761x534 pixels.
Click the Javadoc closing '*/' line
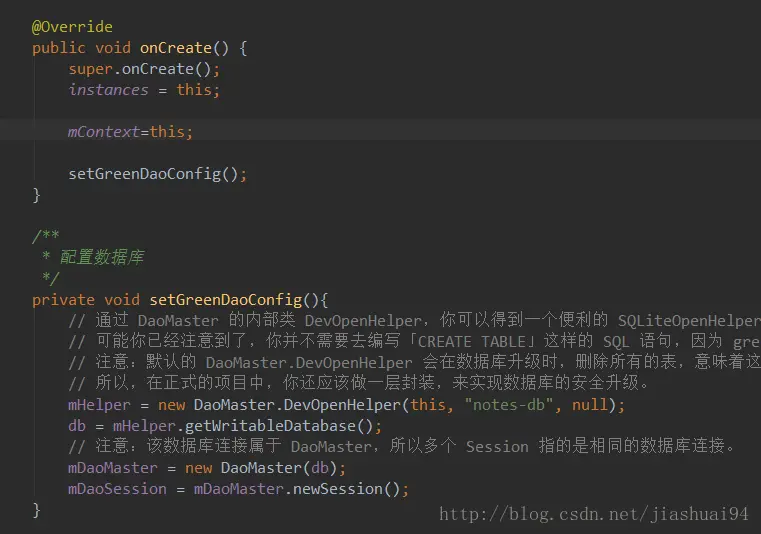(51, 278)
